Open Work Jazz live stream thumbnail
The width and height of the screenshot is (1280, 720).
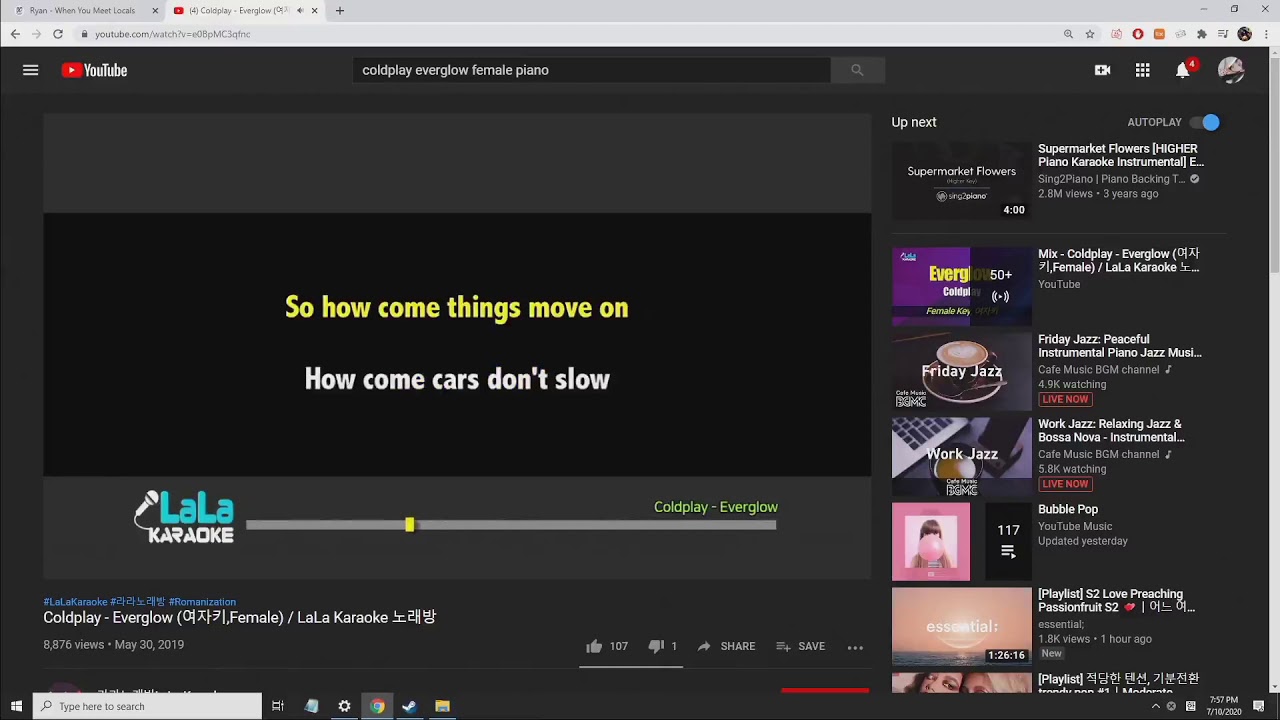pyautogui.click(x=961, y=456)
